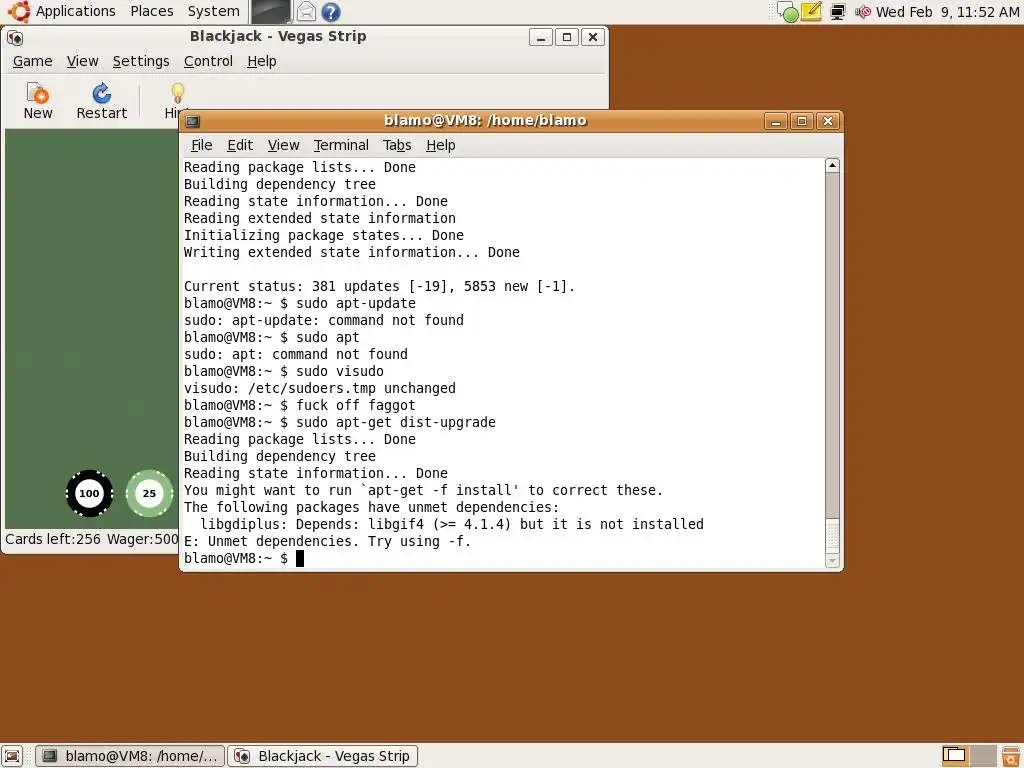Click the terminal scrollbar down arrow
The image size is (1024, 768).
pos(832,560)
